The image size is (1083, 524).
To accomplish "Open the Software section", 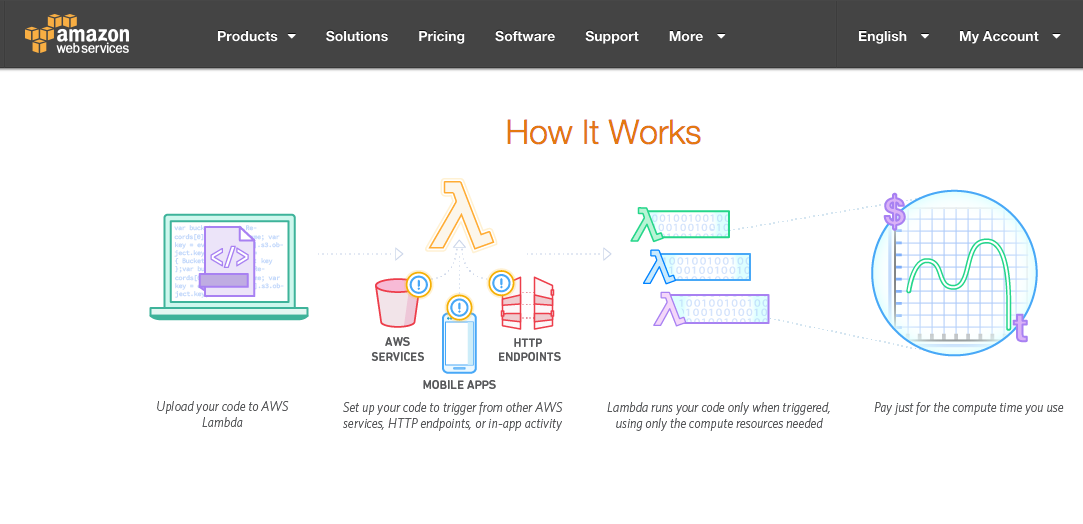I will [525, 37].
